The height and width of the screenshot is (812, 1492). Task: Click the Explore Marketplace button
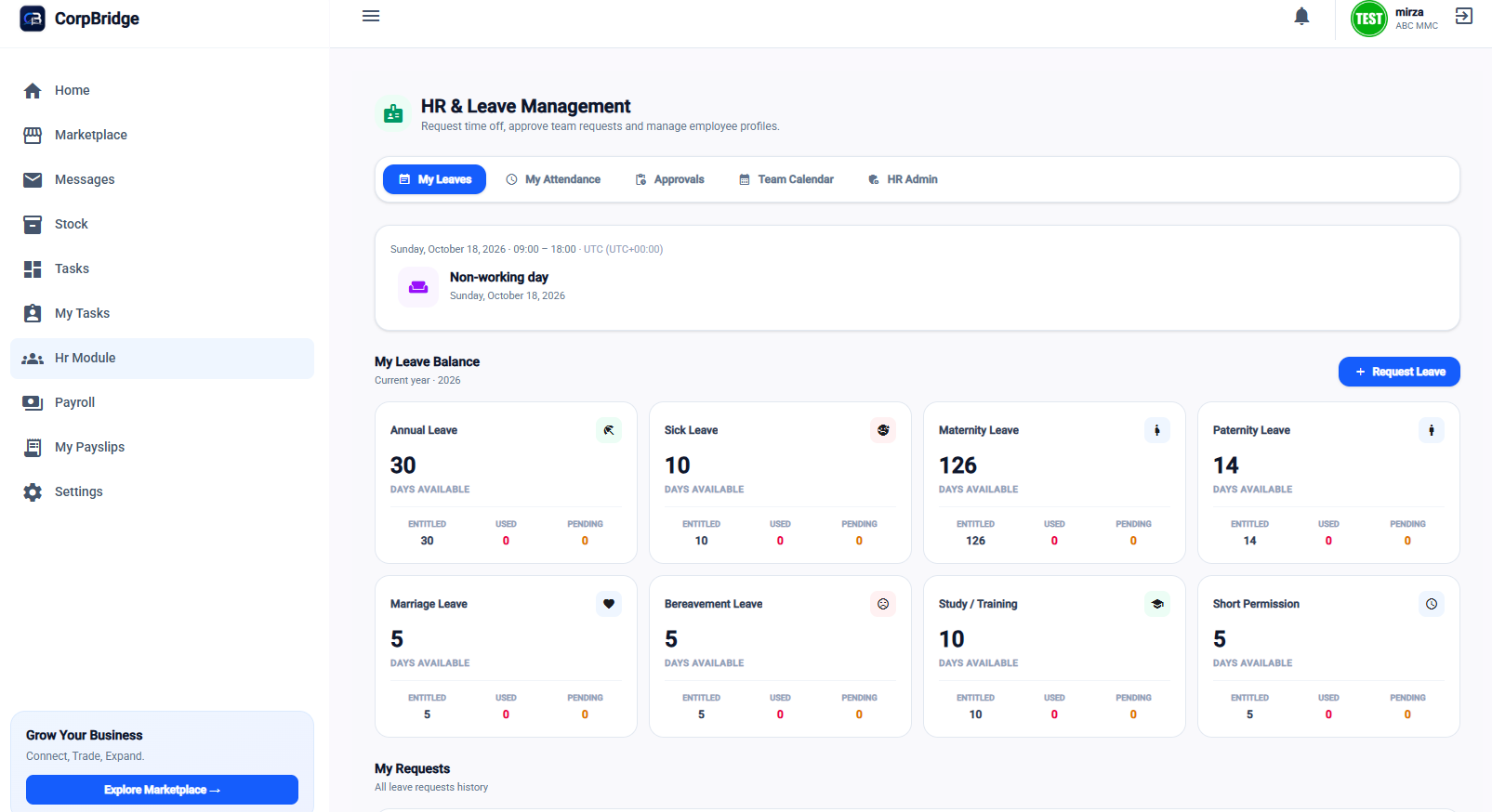[162, 790]
